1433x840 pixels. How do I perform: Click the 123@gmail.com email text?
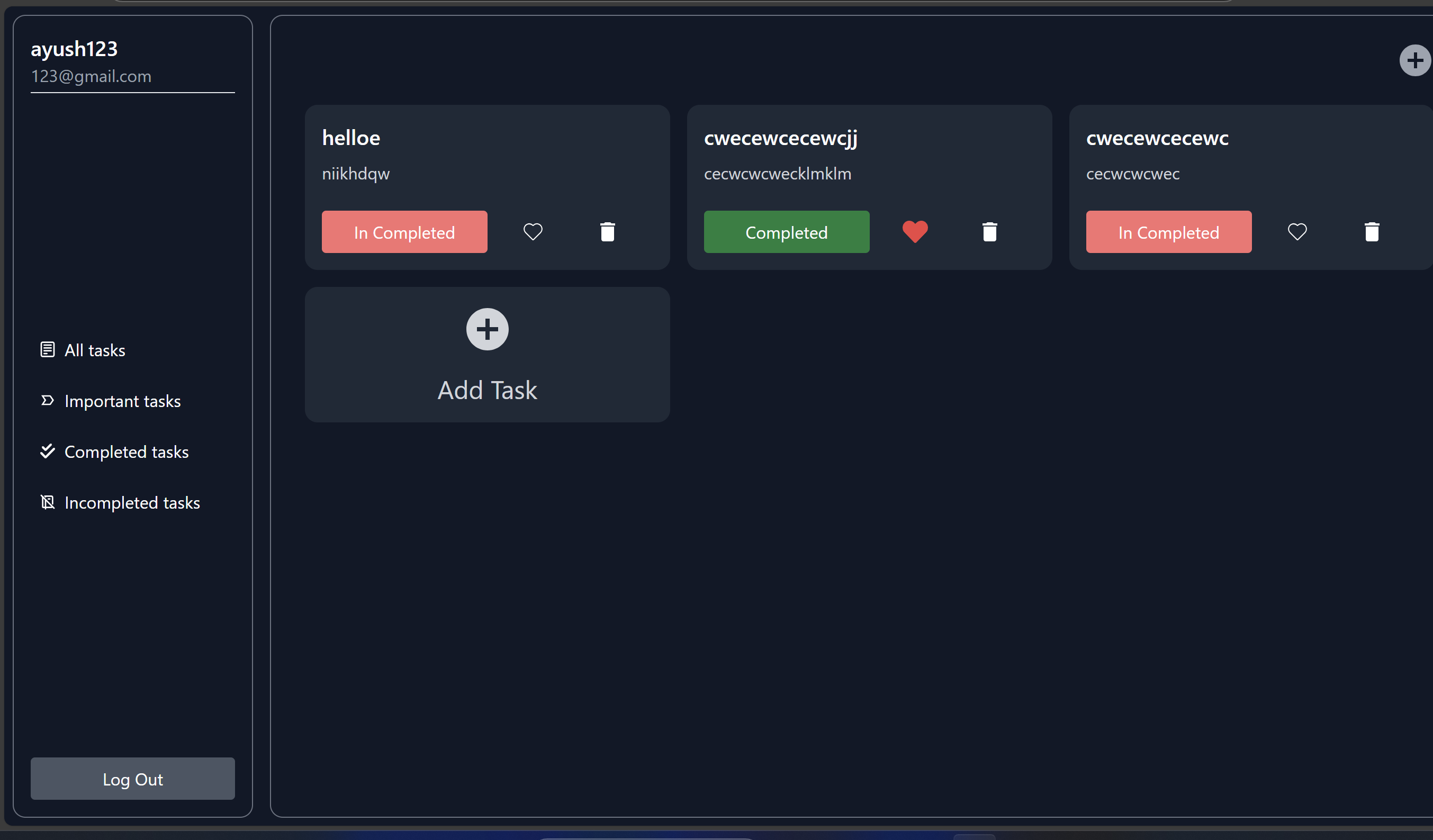pos(91,76)
